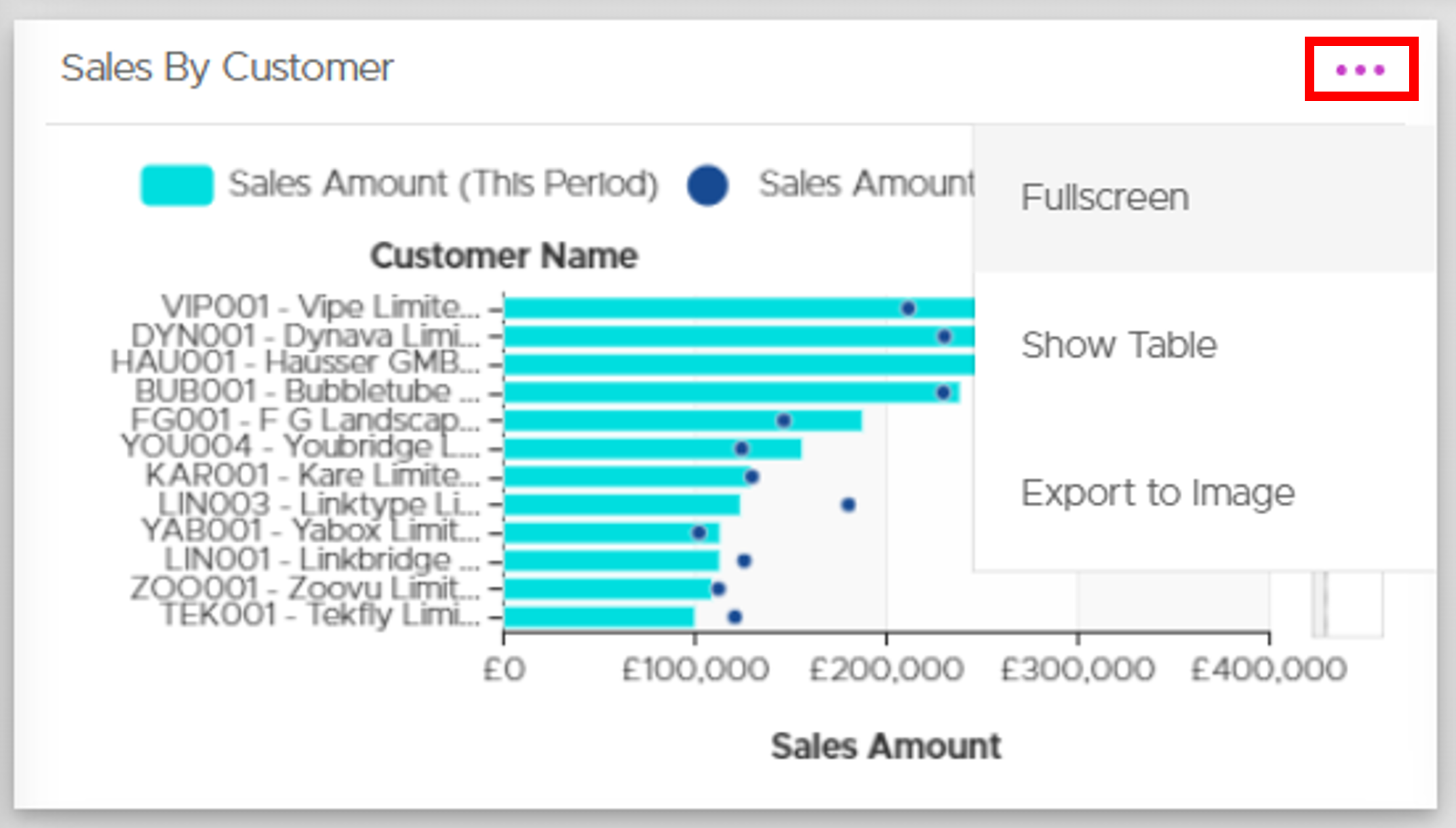Click the LIN003 Linktype previous-period dot
The image size is (1456, 828).
(x=848, y=505)
